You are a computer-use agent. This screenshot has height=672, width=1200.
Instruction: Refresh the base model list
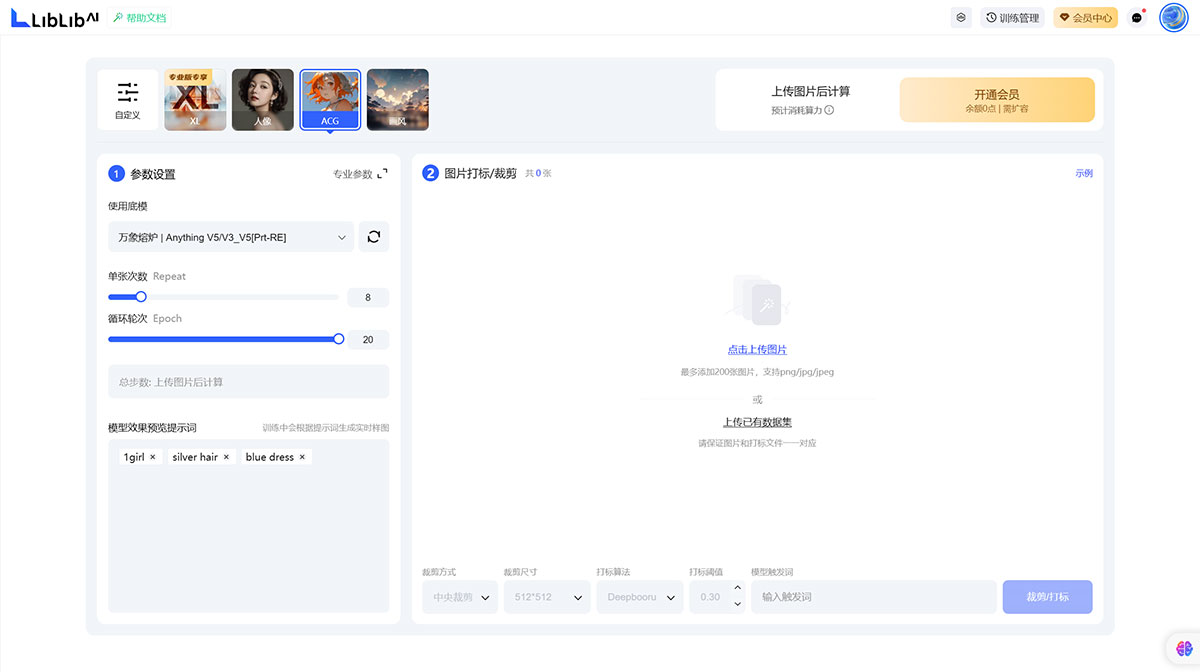374,237
